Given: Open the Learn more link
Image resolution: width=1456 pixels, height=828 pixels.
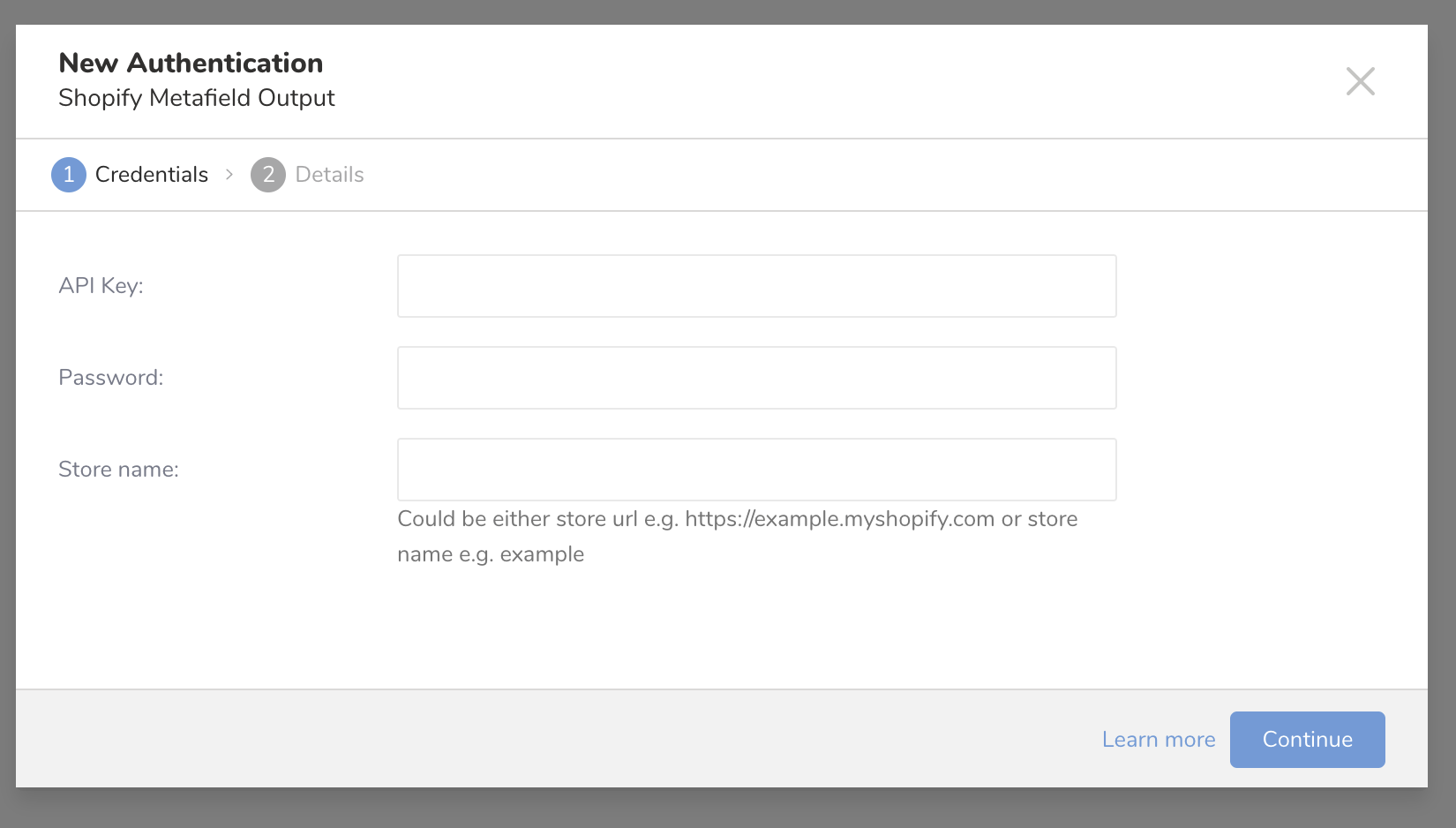Looking at the screenshot, I should (x=1158, y=740).
